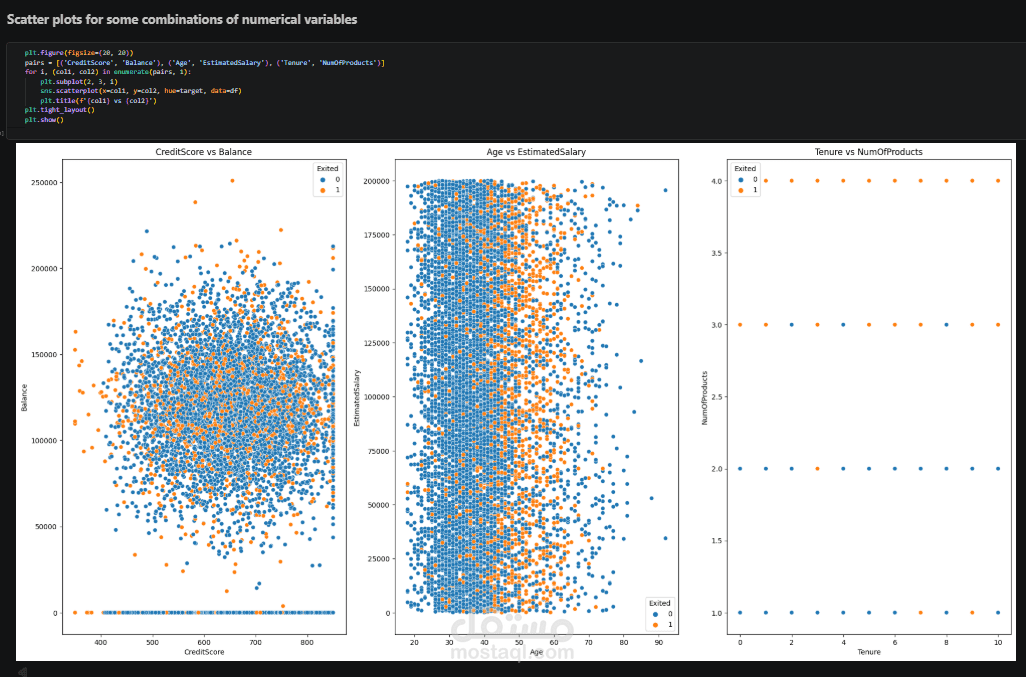Viewport: 1026px width, 677px height.
Task: Click the Exited legend in Tenure vs NumOfProducts plot
Action: [x=745, y=179]
